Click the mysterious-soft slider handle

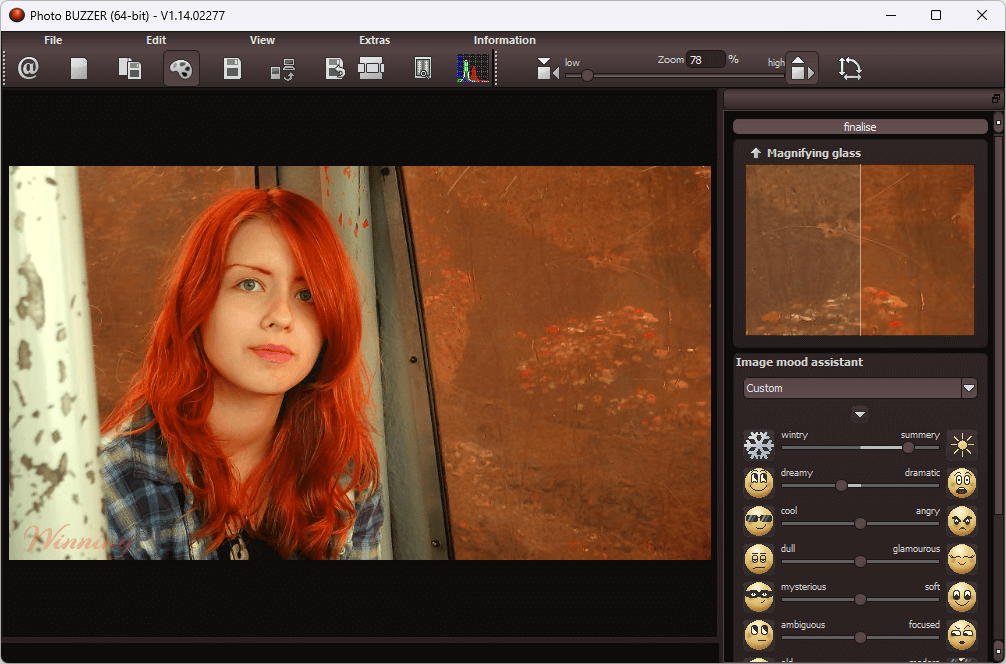point(860,599)
